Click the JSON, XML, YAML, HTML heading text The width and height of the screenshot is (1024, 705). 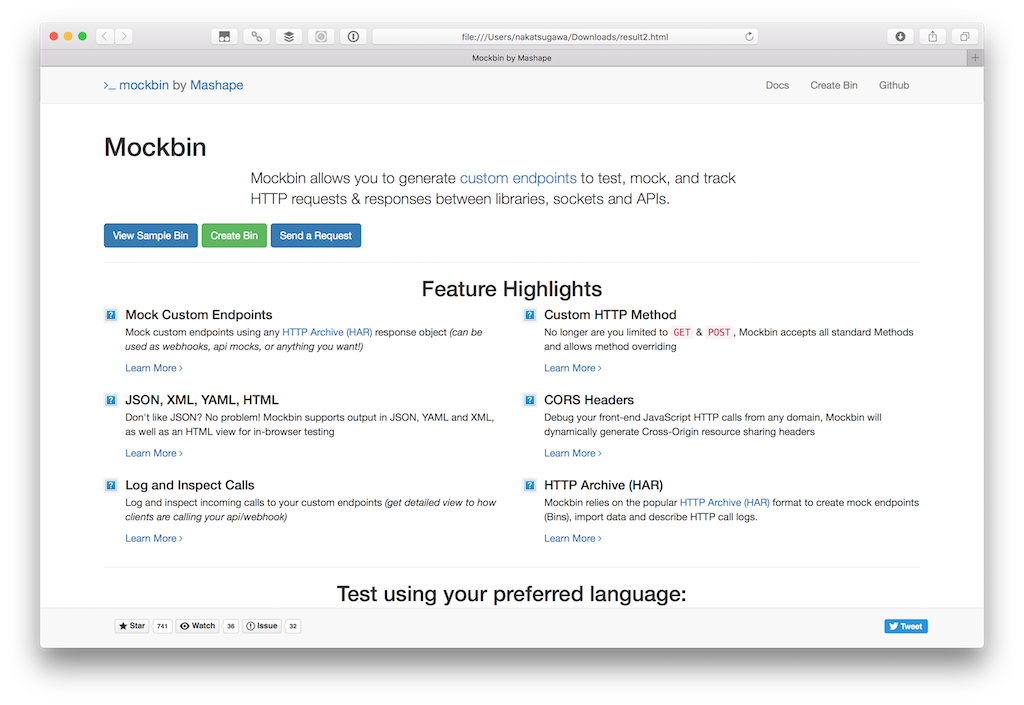[202, 400]
